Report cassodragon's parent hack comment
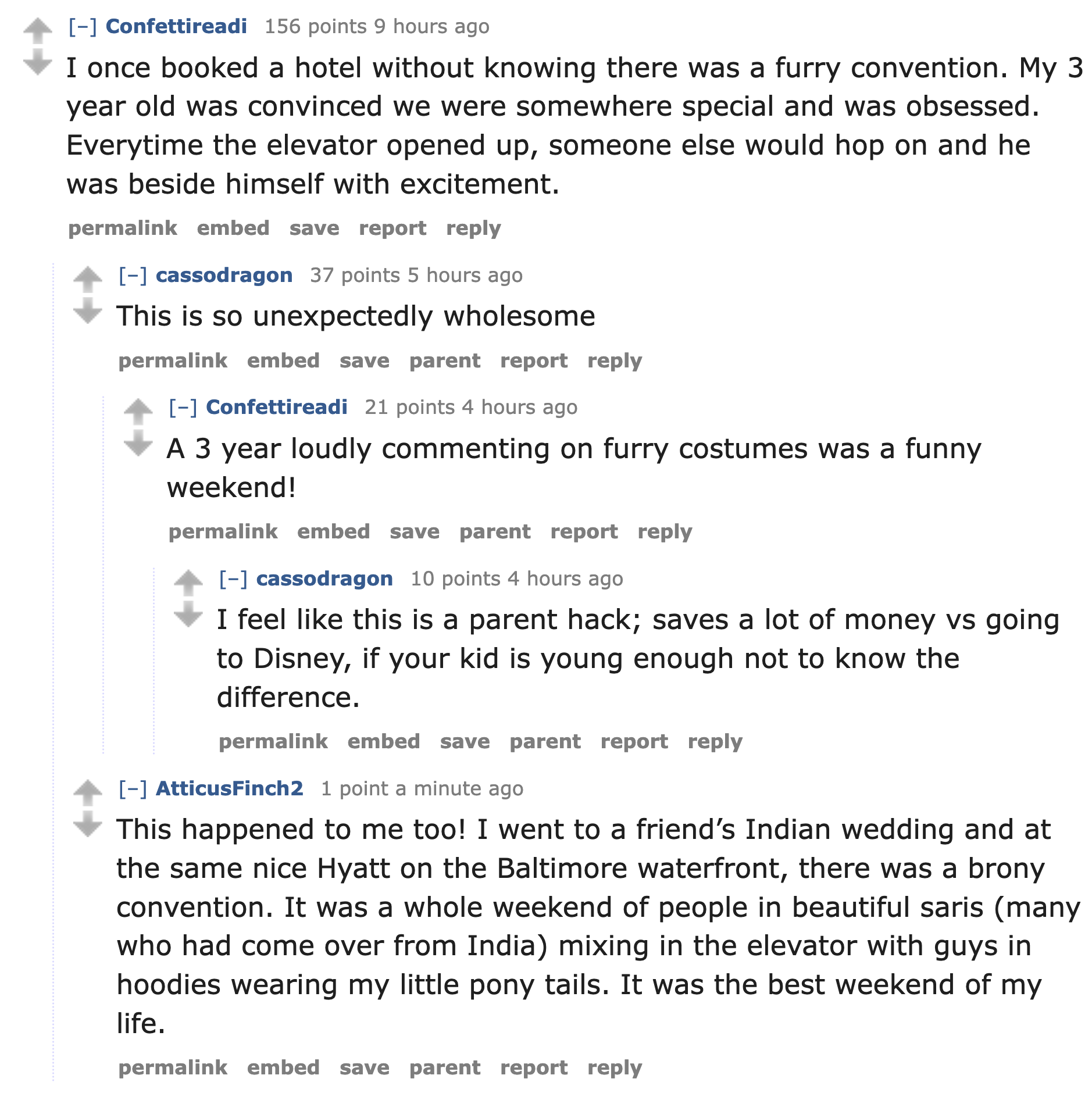 [634, 742]
